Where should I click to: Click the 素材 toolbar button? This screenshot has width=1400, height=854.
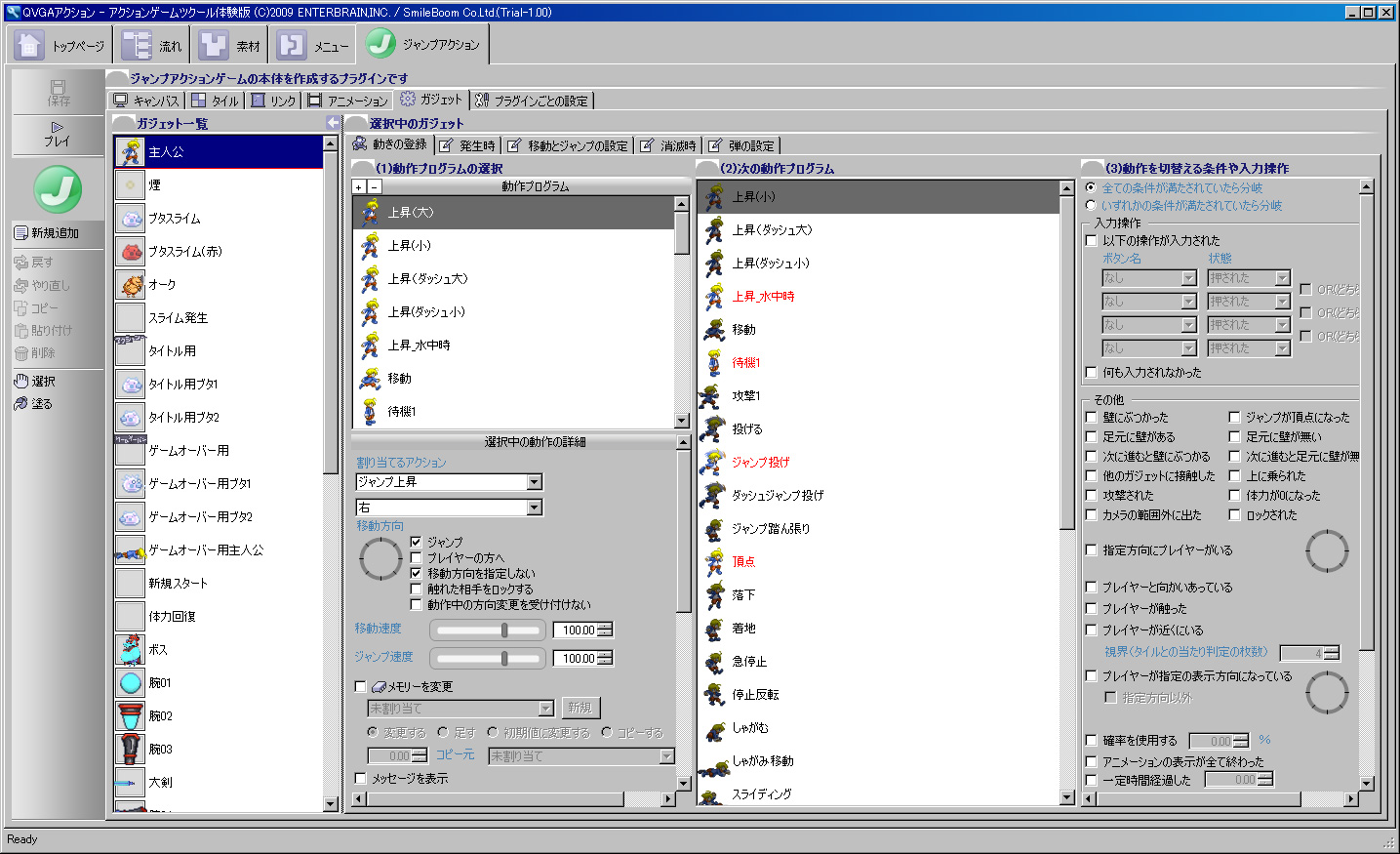click(x=230, y=45)
